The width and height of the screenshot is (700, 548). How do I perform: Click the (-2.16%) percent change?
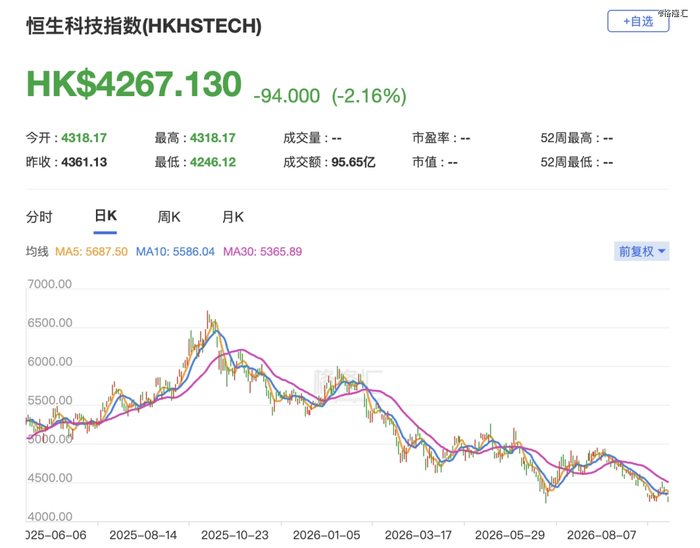(x=369, y=96)
